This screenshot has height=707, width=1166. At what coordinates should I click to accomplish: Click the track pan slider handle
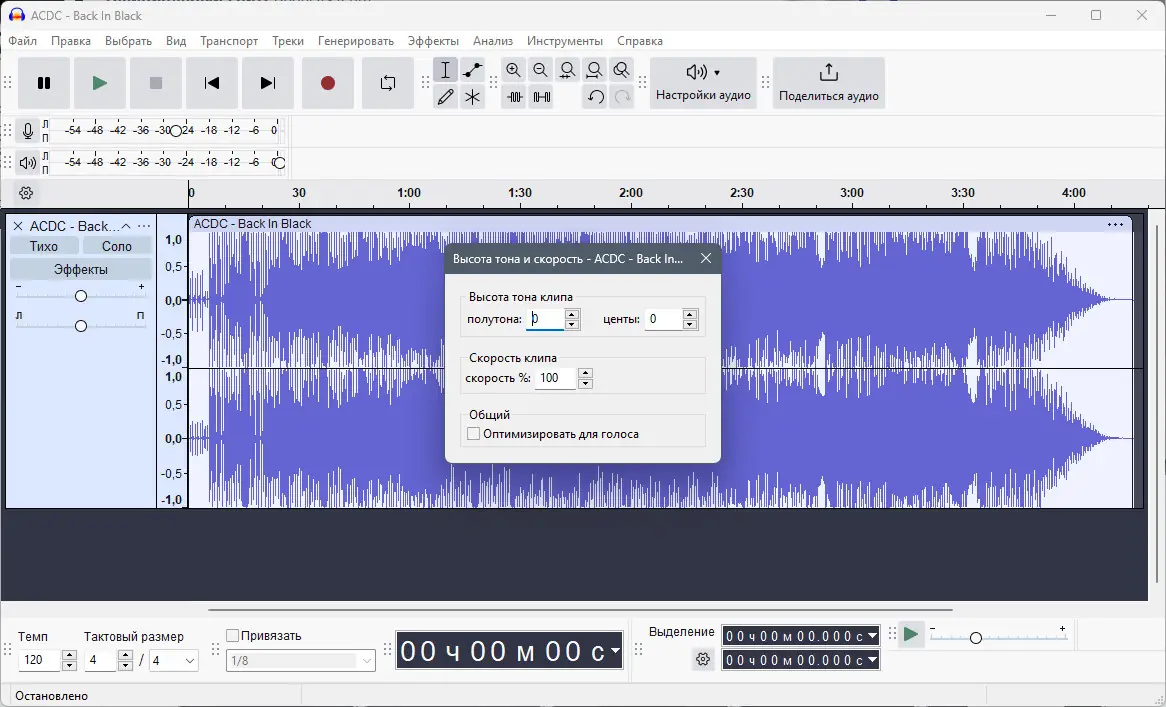(x=81, y=326)
